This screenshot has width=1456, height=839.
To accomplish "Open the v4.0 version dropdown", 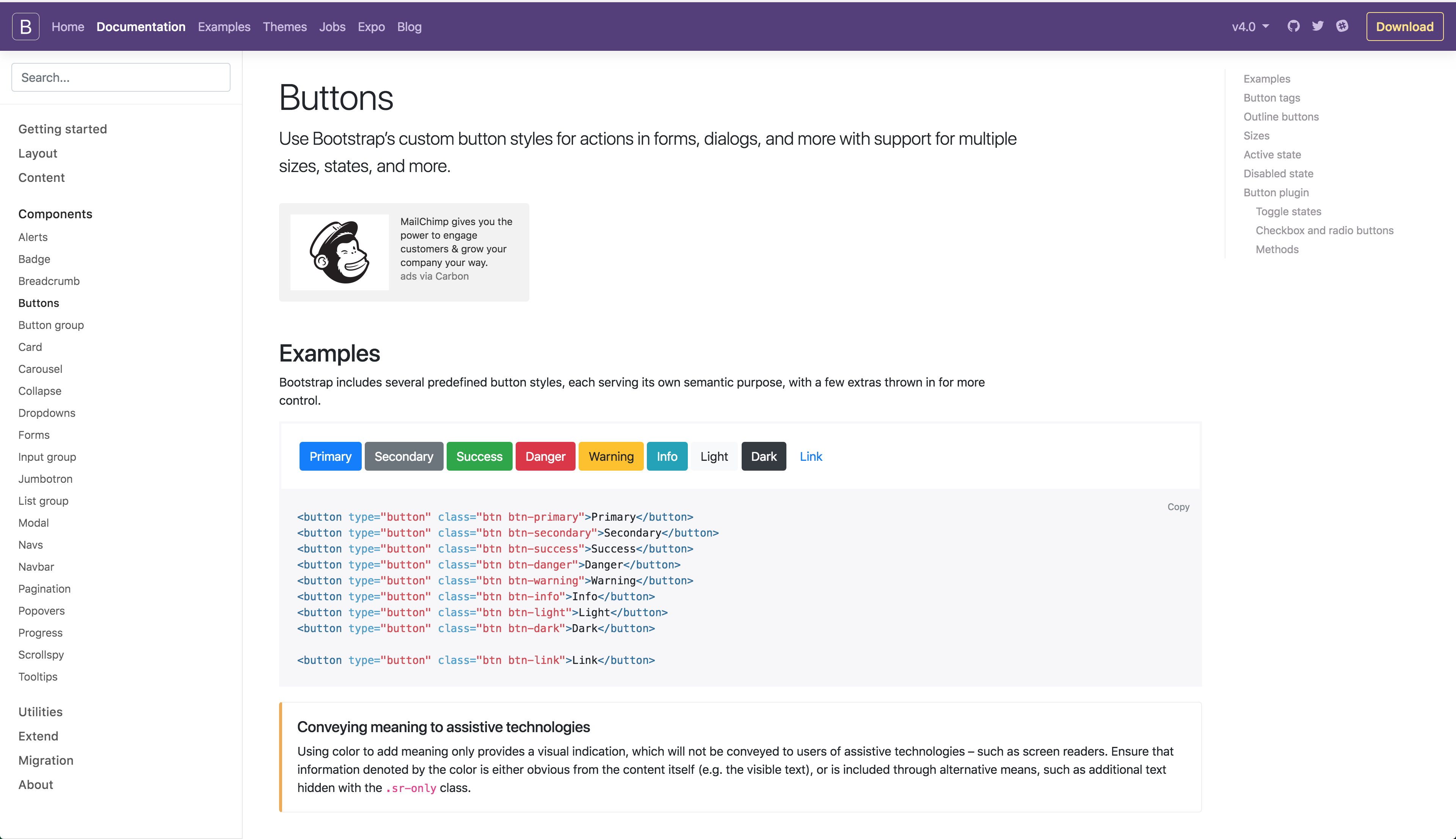I will [1250, 27].
